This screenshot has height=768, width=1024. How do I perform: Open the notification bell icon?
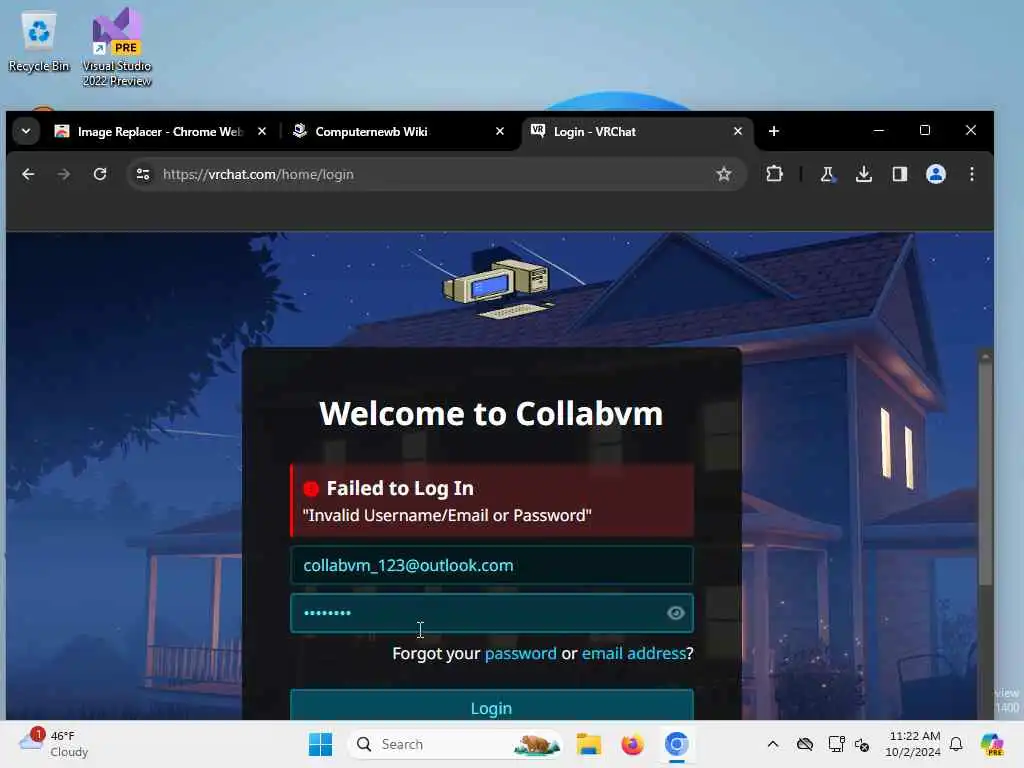click(x=956, y=744)
